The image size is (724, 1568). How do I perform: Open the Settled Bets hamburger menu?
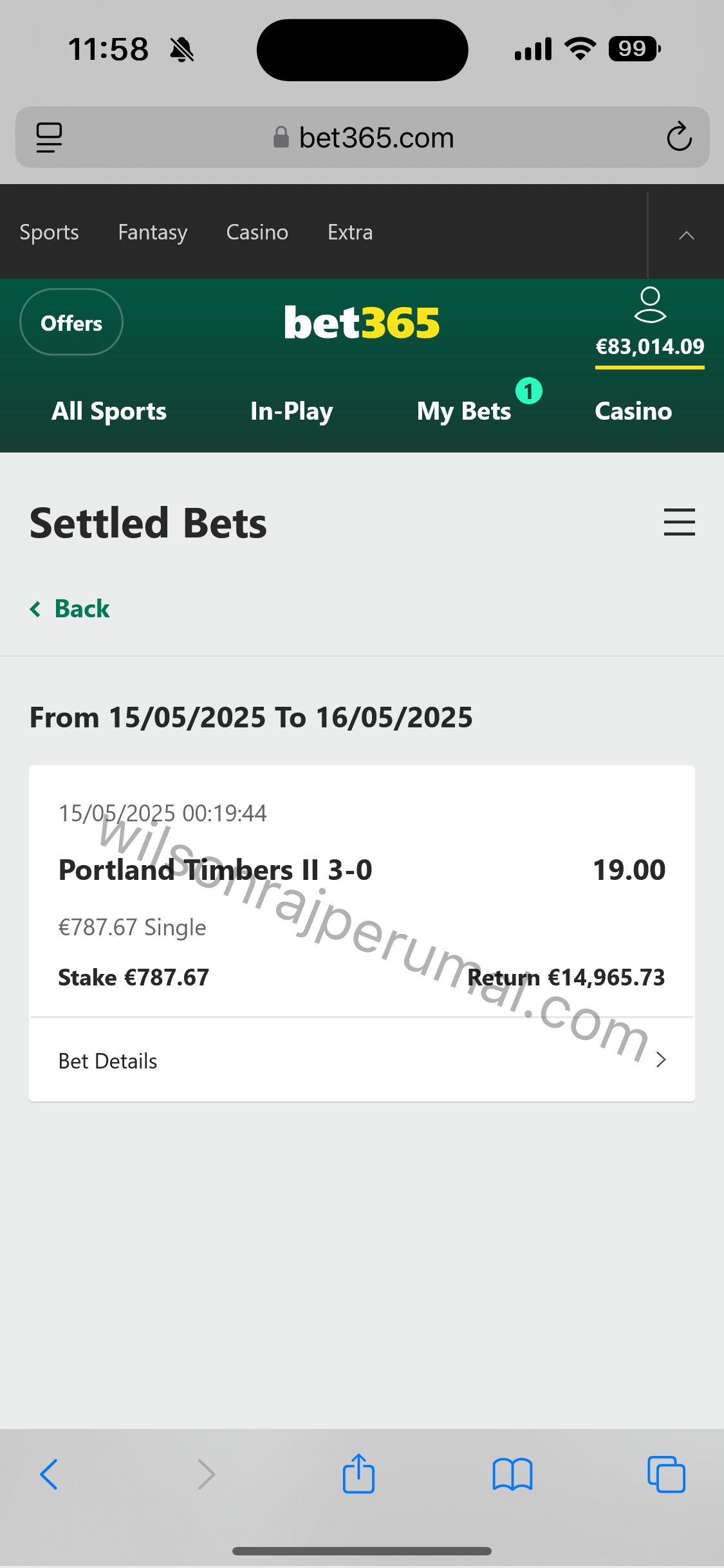pos(680,522)
